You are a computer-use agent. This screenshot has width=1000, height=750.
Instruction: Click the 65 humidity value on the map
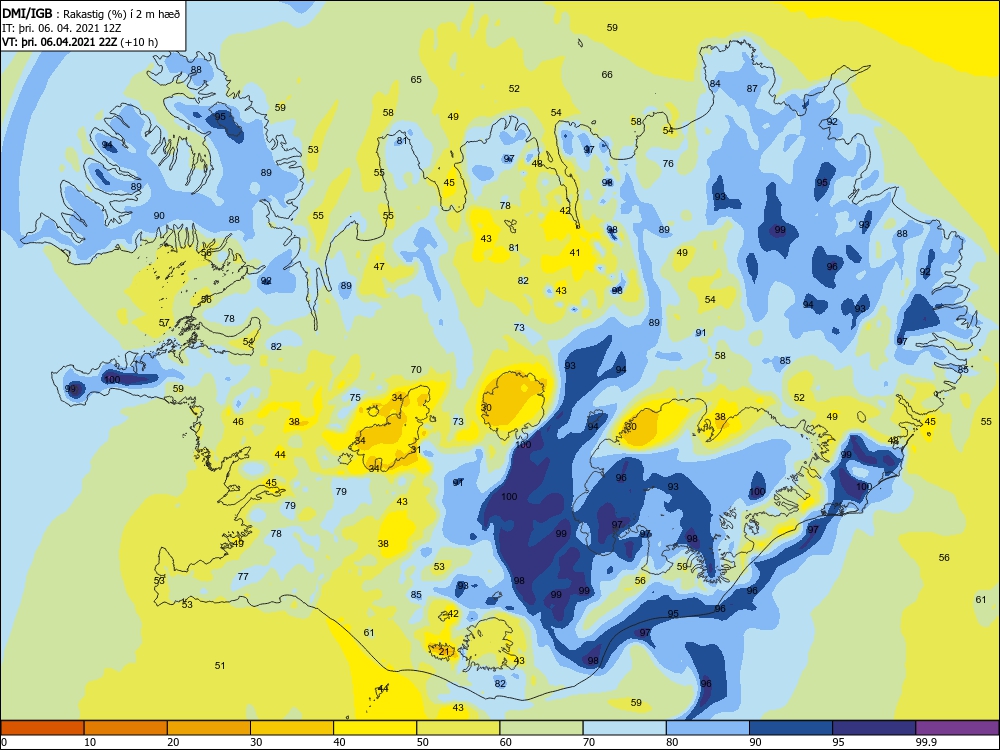coord(416,80)
